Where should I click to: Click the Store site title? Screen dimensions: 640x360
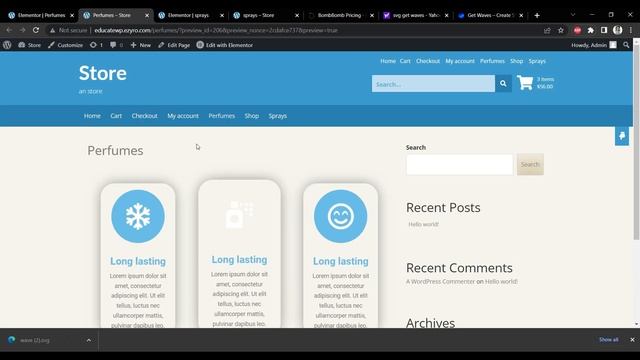pyautogui.click(x=102, y=73)
